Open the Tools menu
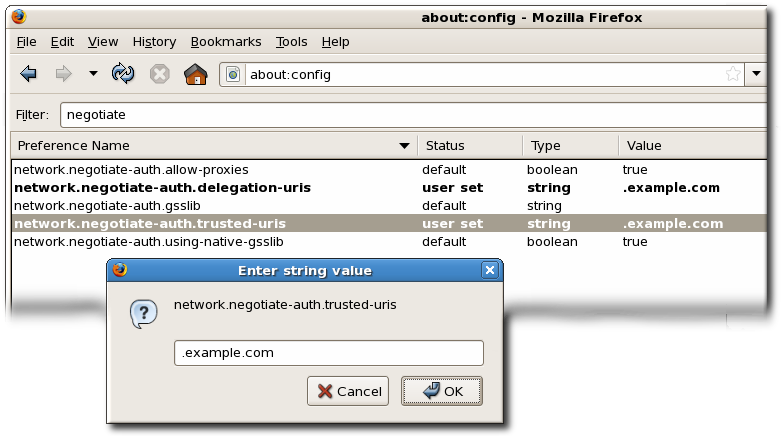Screen dimensions: 781x436 (x=292, y=41)
